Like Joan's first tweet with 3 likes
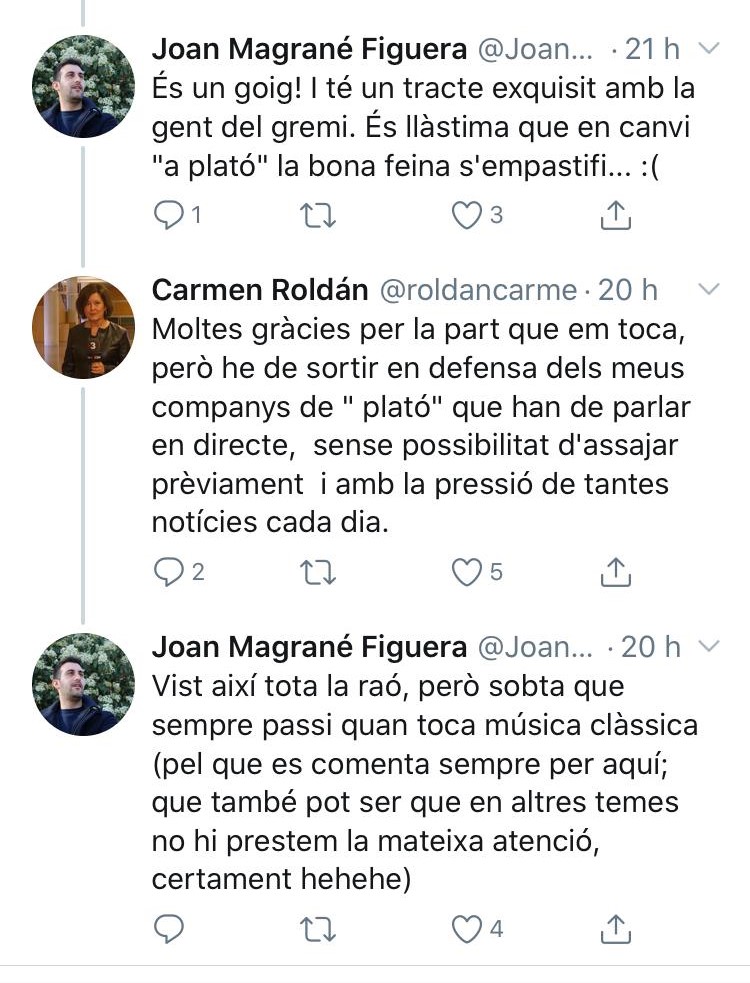 click(x=467, y=214)
